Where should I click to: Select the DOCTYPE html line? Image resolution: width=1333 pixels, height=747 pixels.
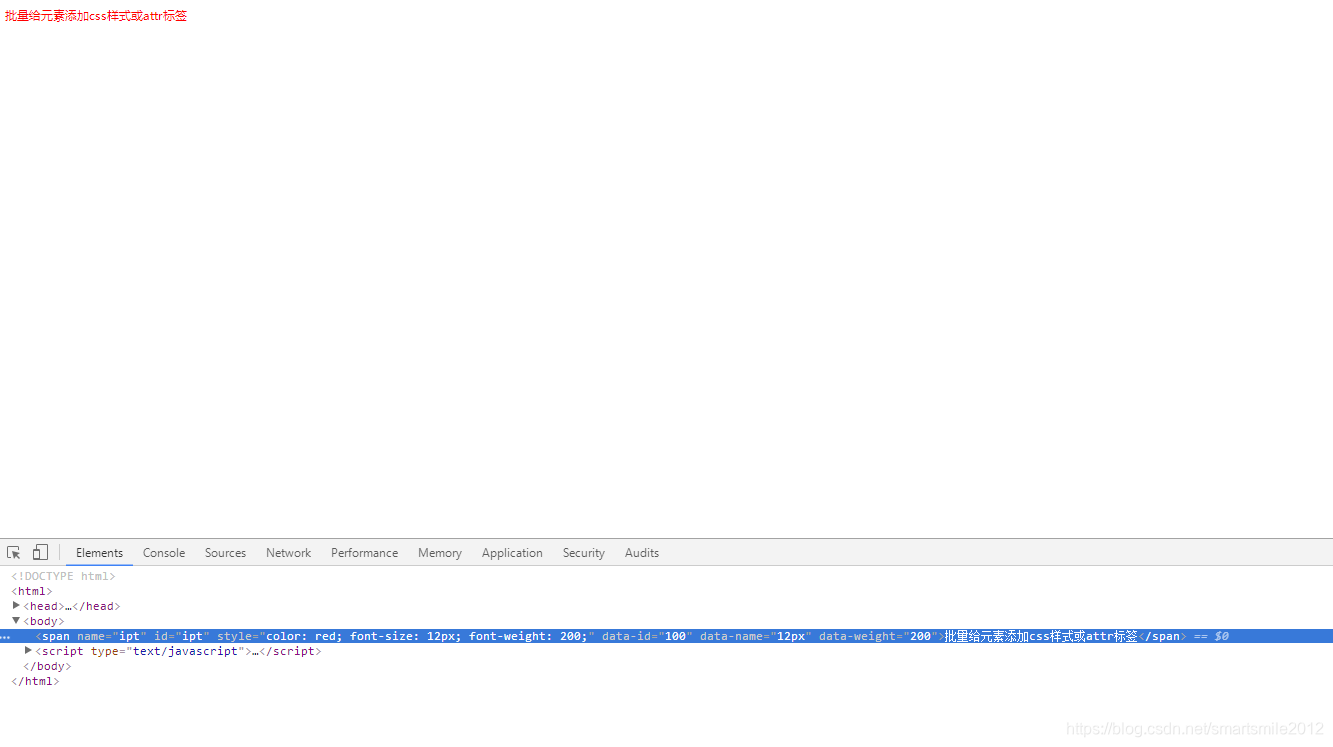[63, 576]
